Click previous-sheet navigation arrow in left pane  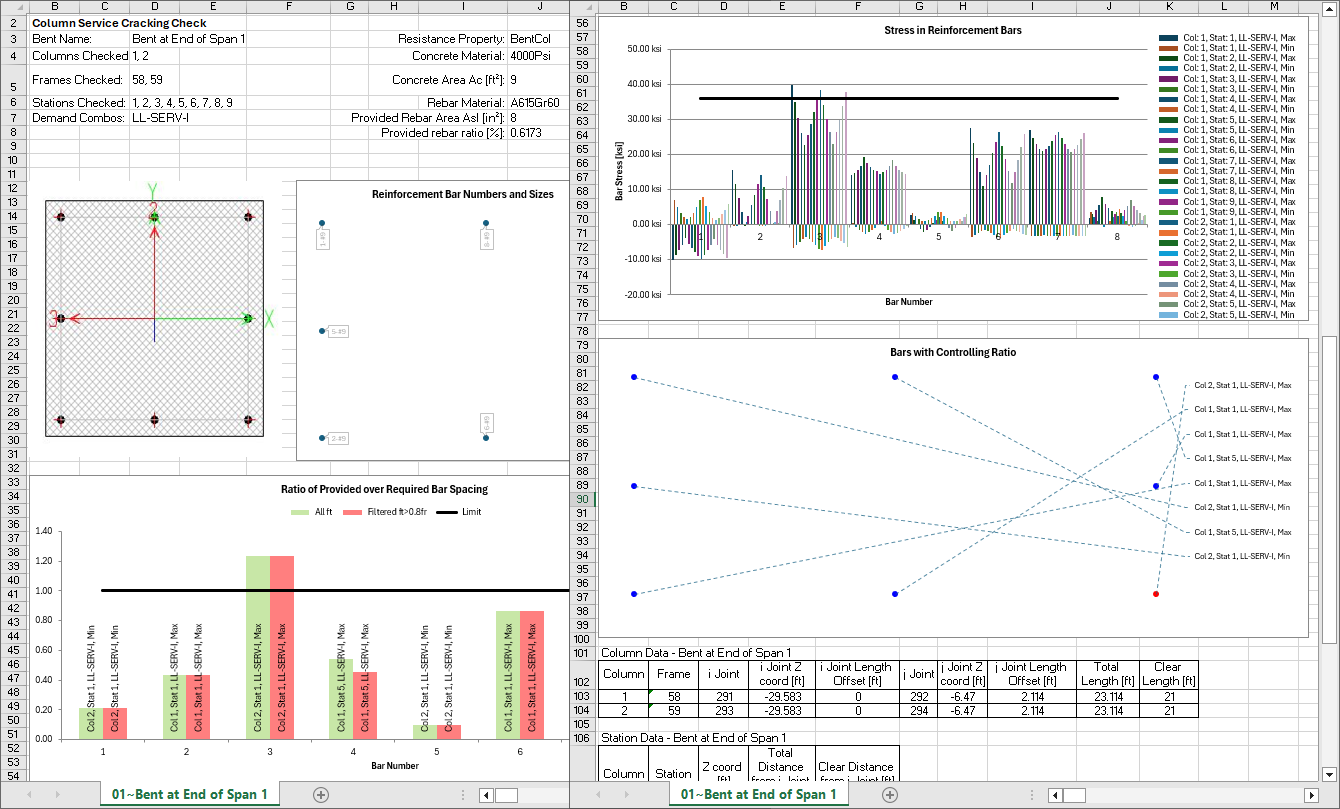(29, 794)
